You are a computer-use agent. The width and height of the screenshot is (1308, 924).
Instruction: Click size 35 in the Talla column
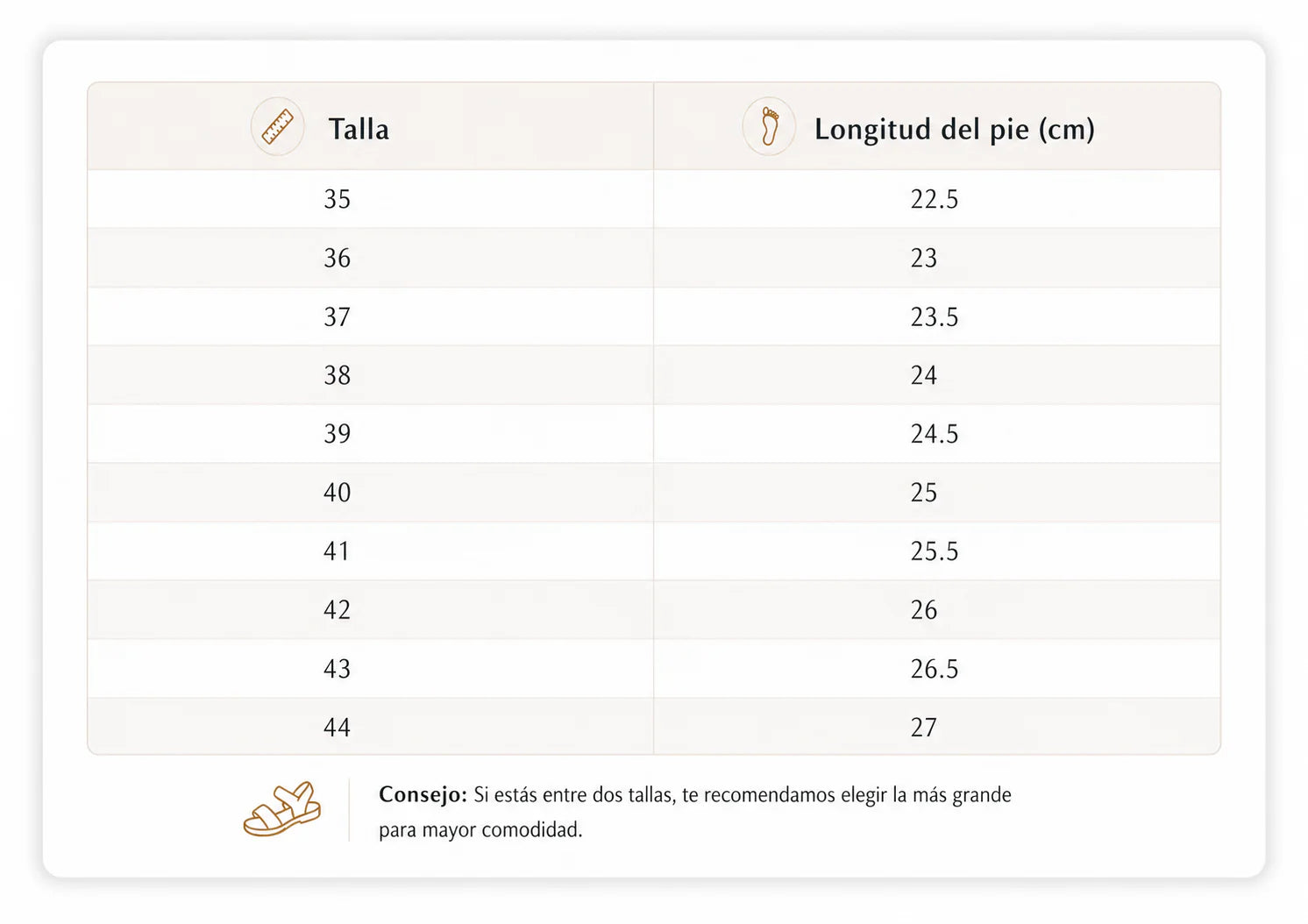click(x=337, y=199)
